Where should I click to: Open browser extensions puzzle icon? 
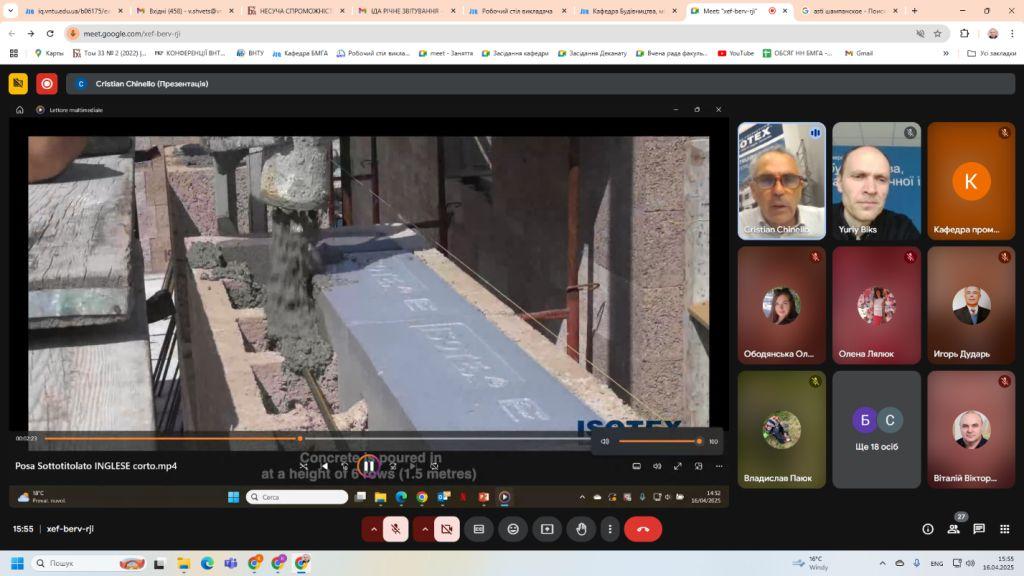coord(964,33)
